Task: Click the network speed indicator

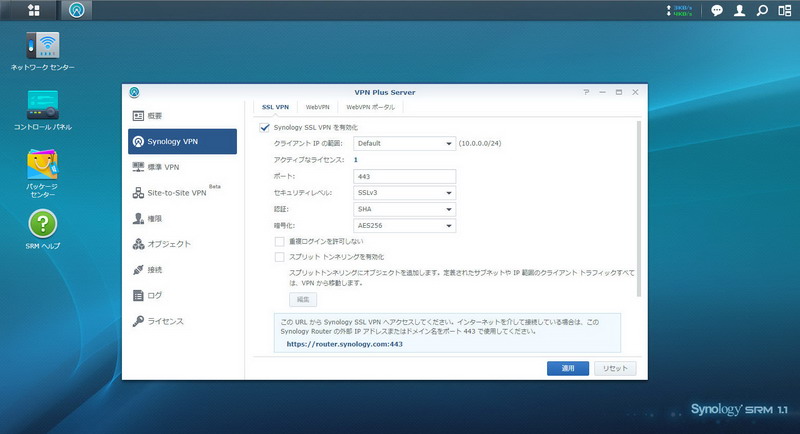Action: point(679,11)
